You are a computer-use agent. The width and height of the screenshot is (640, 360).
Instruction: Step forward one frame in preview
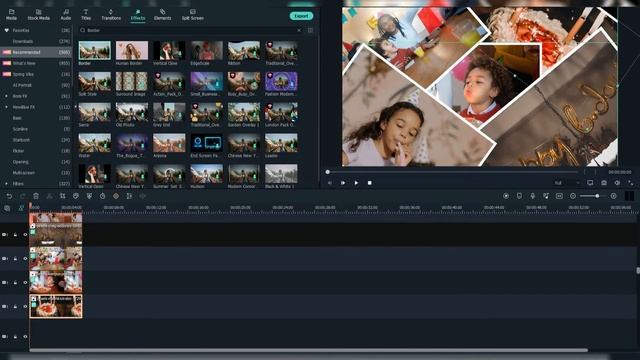tap(343, 183)
